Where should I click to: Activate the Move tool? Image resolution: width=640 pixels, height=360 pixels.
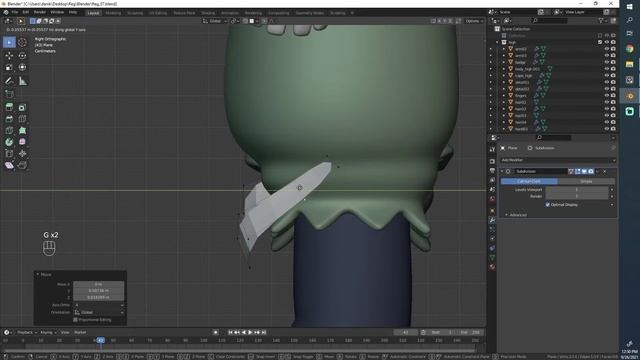click(9, 56)
